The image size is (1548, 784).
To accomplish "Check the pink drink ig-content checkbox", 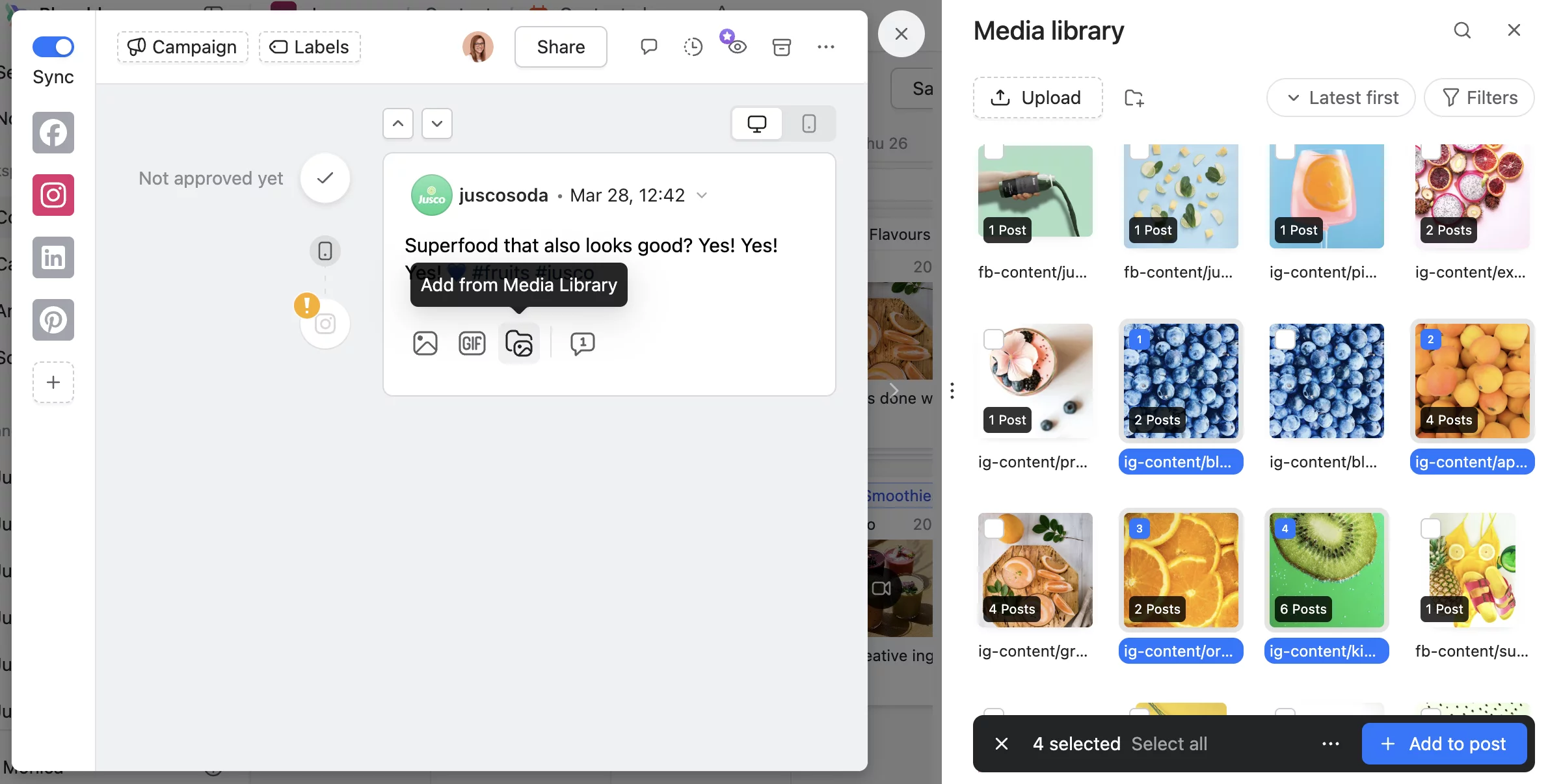I will click(x=1285, y=150).
